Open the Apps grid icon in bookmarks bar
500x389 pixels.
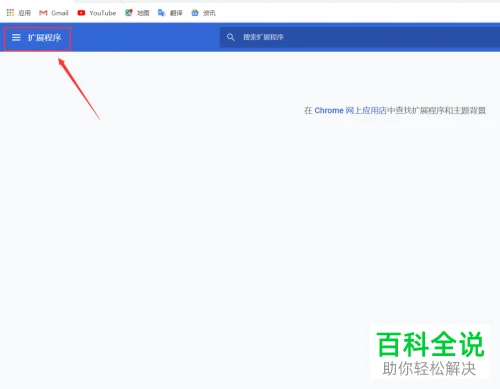[10, 13]
